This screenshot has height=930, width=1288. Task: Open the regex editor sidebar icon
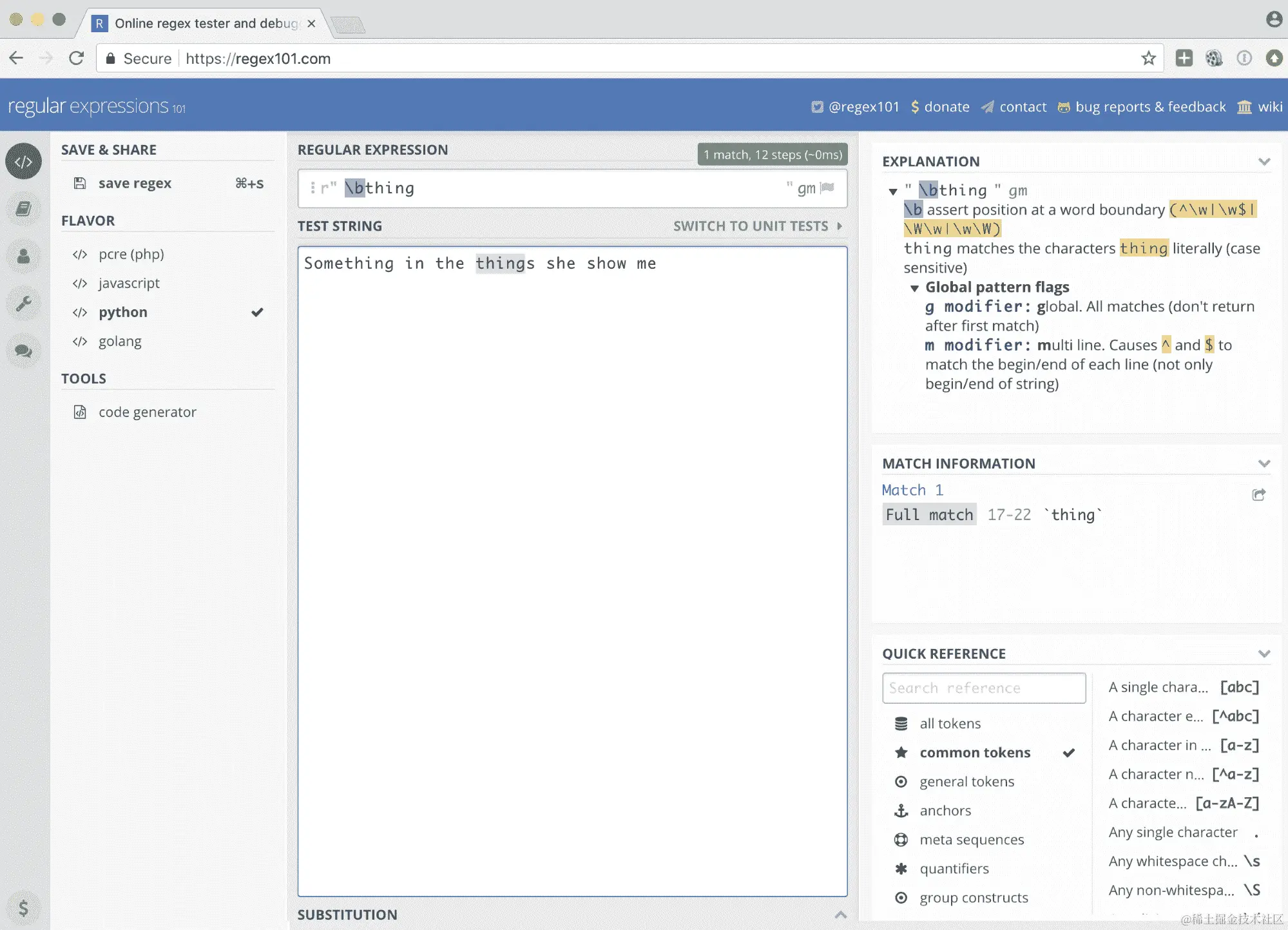coord(24,161)
